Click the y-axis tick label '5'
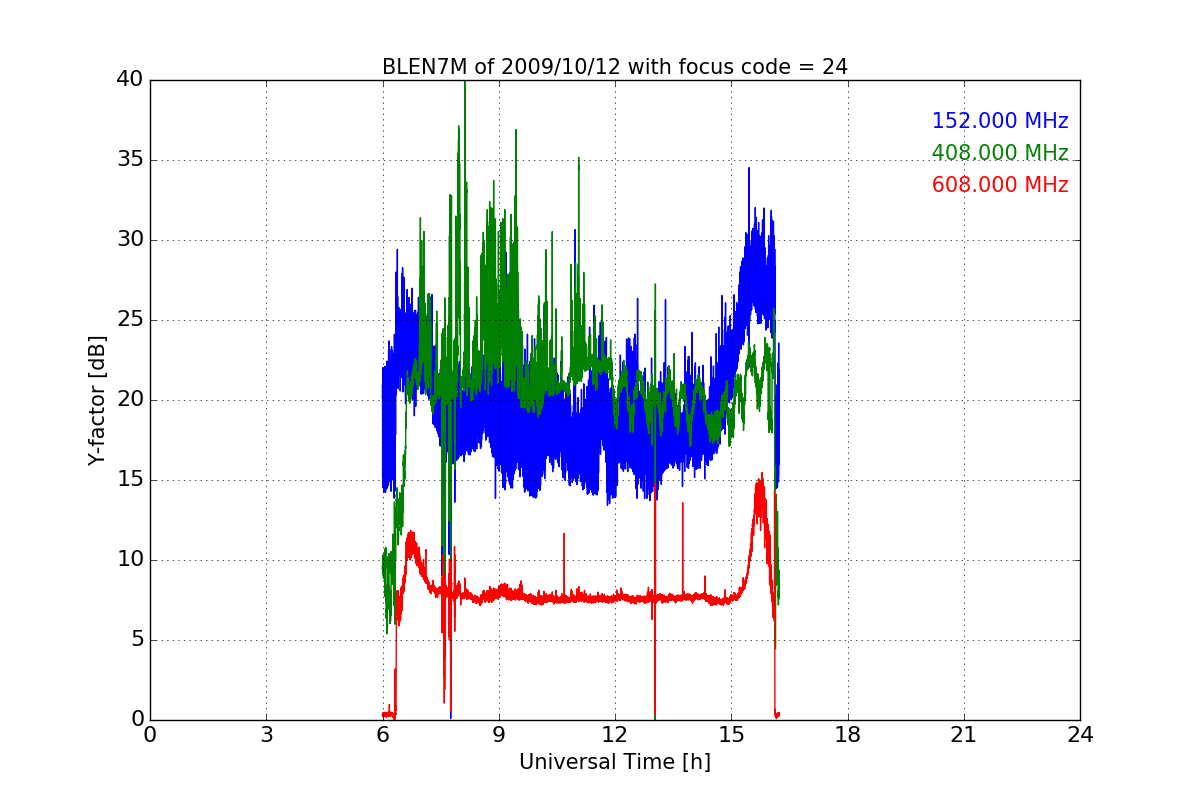Screen dimensions: 1200x800 pos(136,640)
